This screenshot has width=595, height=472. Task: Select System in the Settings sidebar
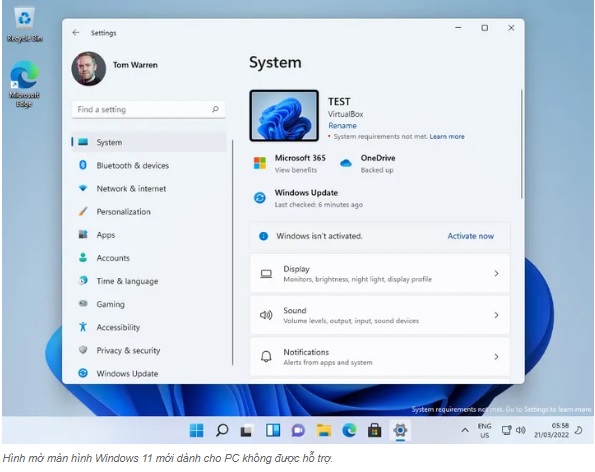[x=149, y=142]
